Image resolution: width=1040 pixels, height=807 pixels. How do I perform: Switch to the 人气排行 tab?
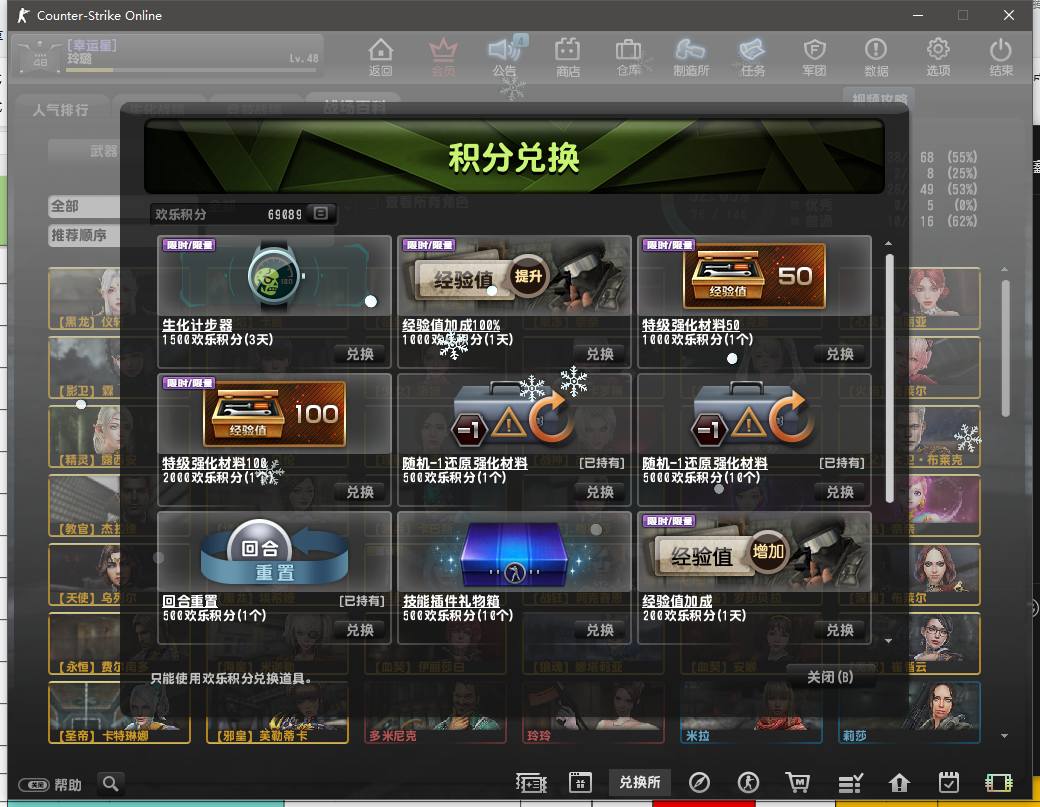[60, 110]
